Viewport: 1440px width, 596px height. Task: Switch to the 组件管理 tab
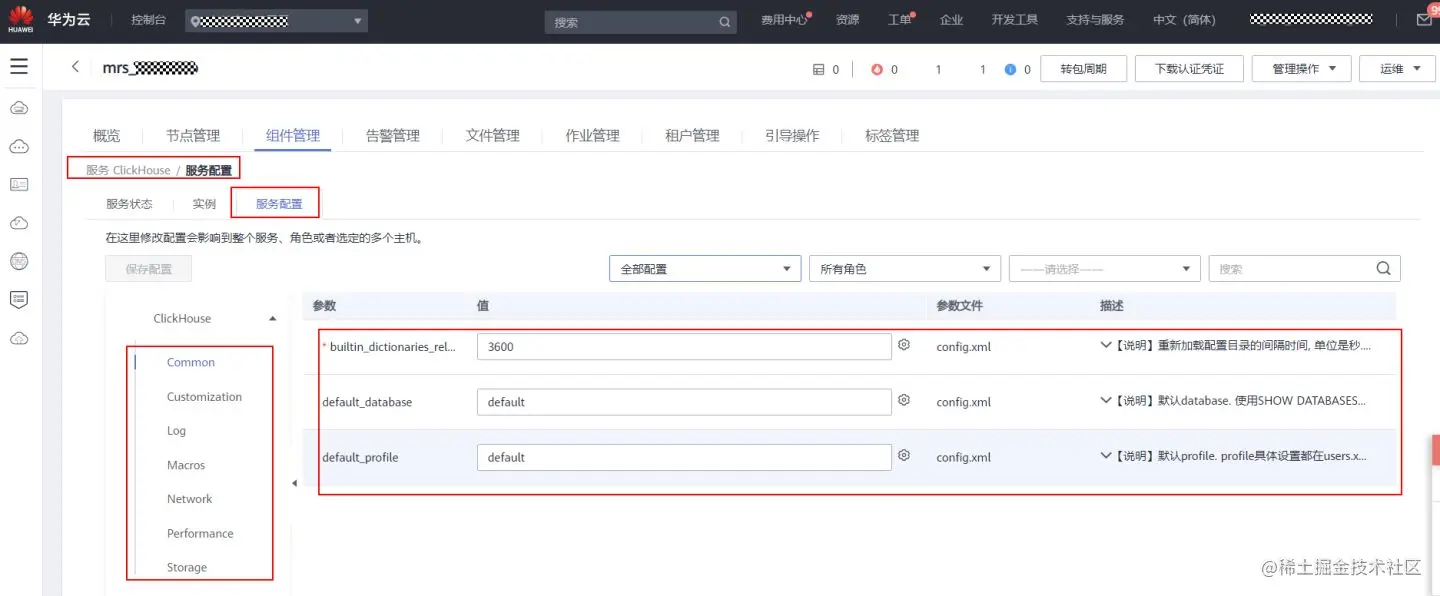(x=293, y=135)
